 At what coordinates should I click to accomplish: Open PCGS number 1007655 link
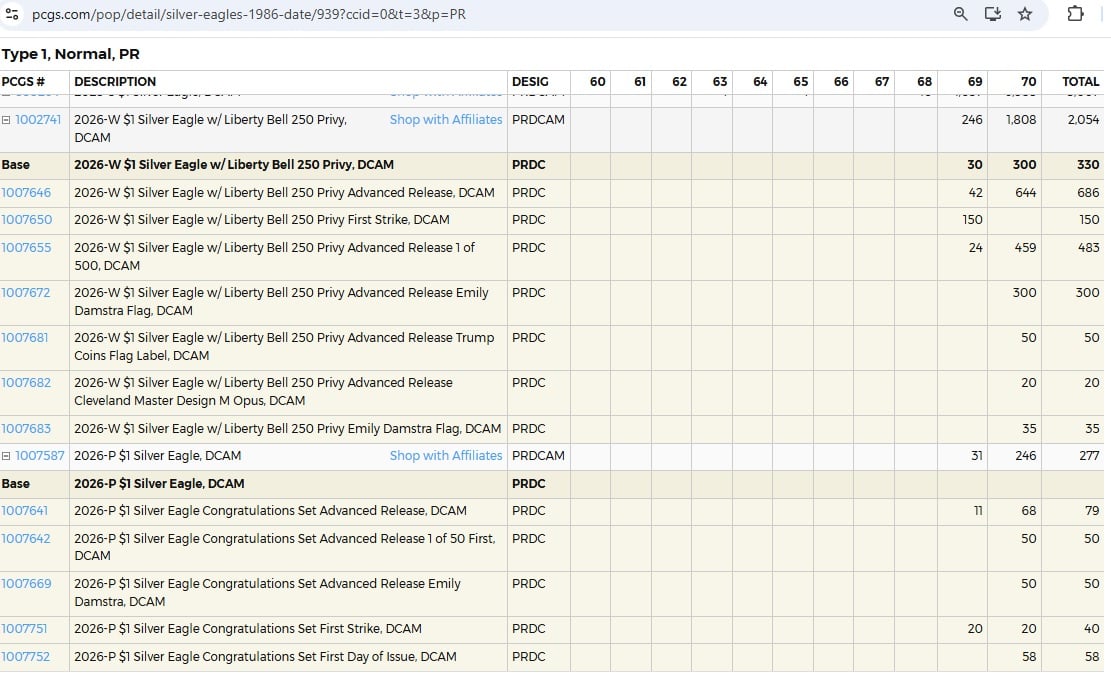tap(26, 247)
